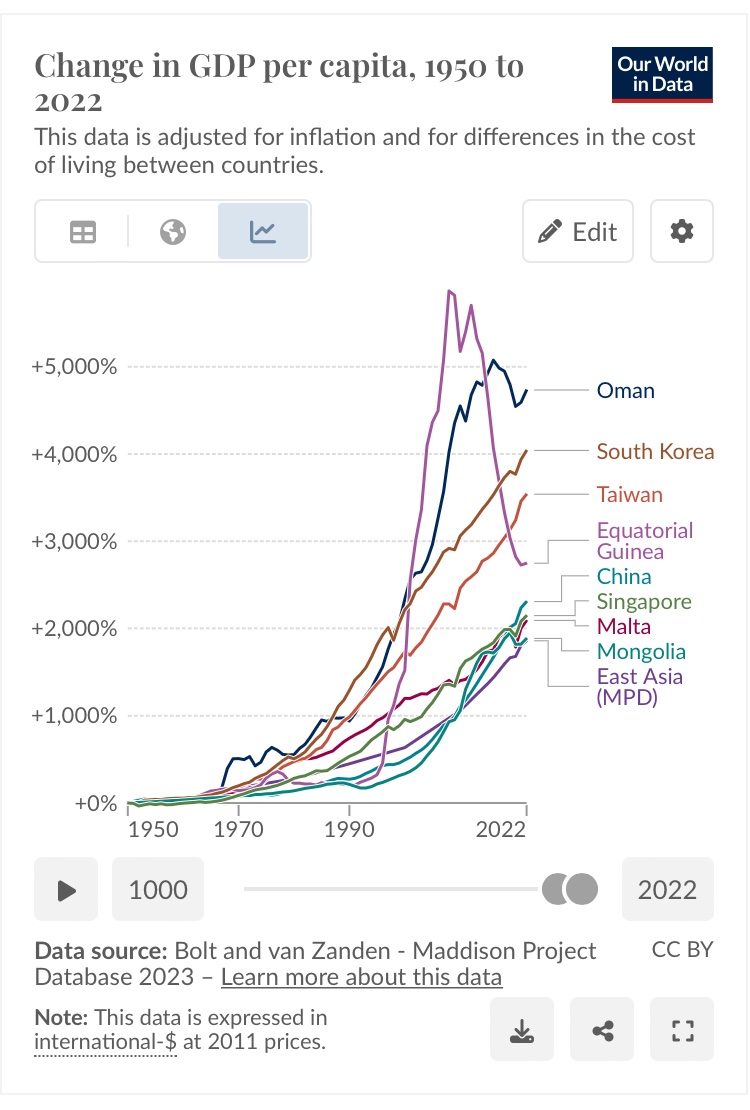This screenshot has height=1110, width=750.
Task: Click the 1970 x-axis label
Action: click(x=239, y=829)
